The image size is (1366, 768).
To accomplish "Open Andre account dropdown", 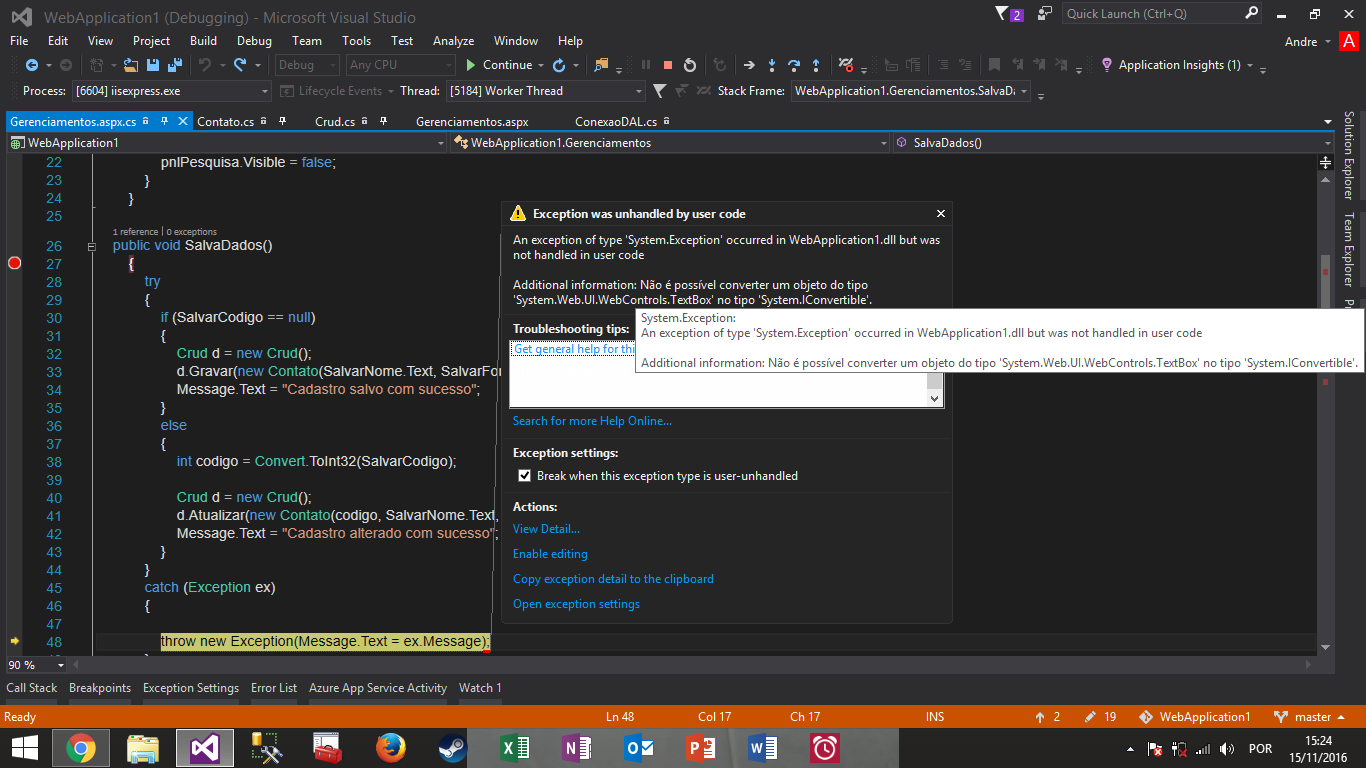I will (1308, 41).
